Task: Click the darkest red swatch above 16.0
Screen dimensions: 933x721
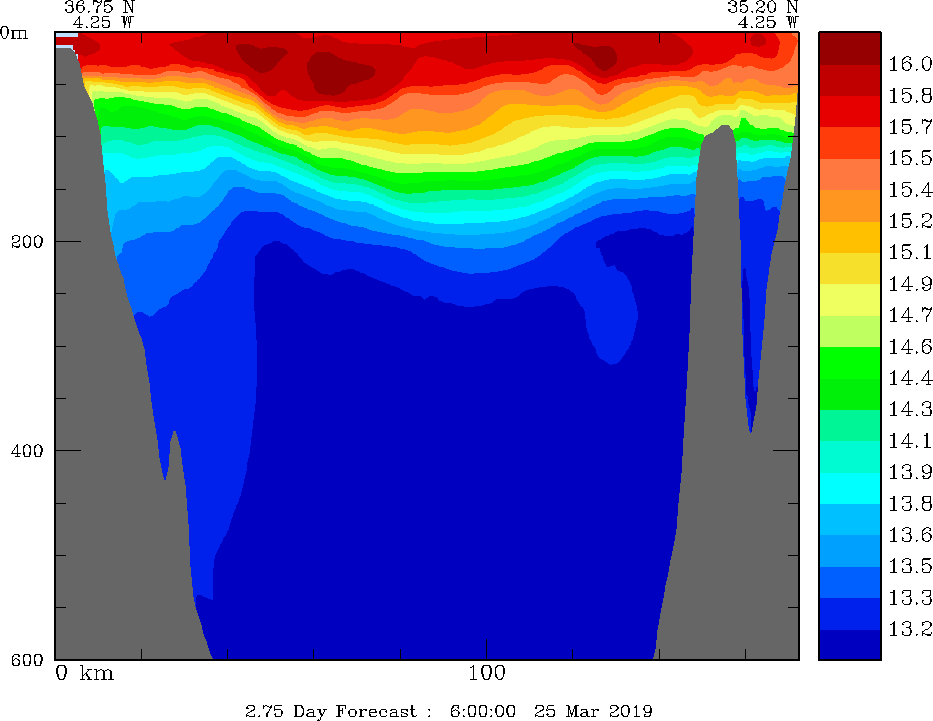Action: 849,48
